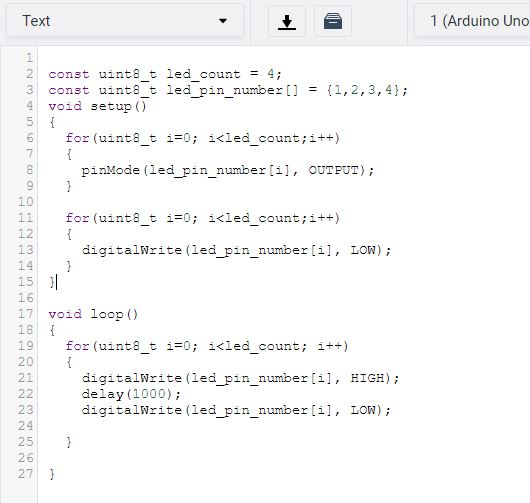Click the closing brace on line 27
Screen dimensions: 530x503
point(52,474)
